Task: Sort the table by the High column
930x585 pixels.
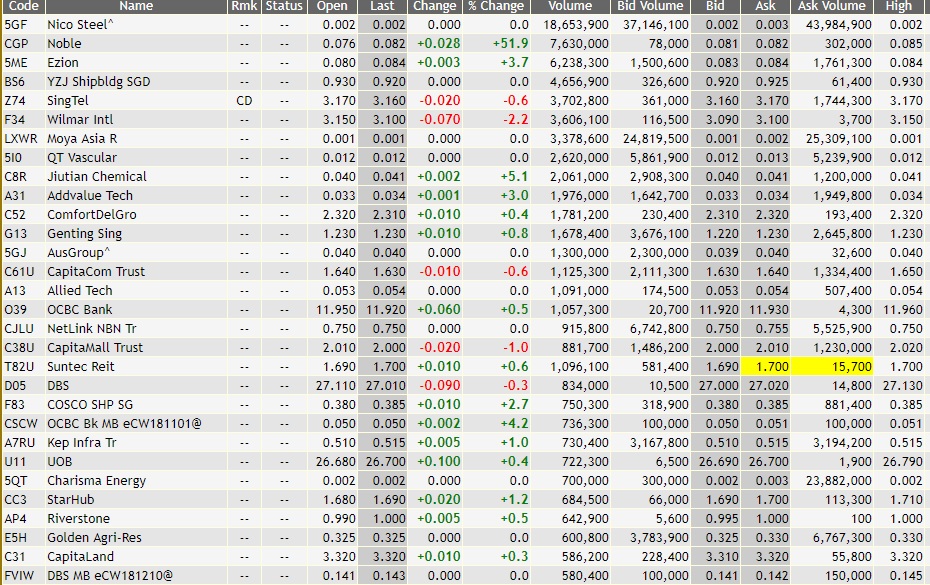Action: click(x=907, y=7)
